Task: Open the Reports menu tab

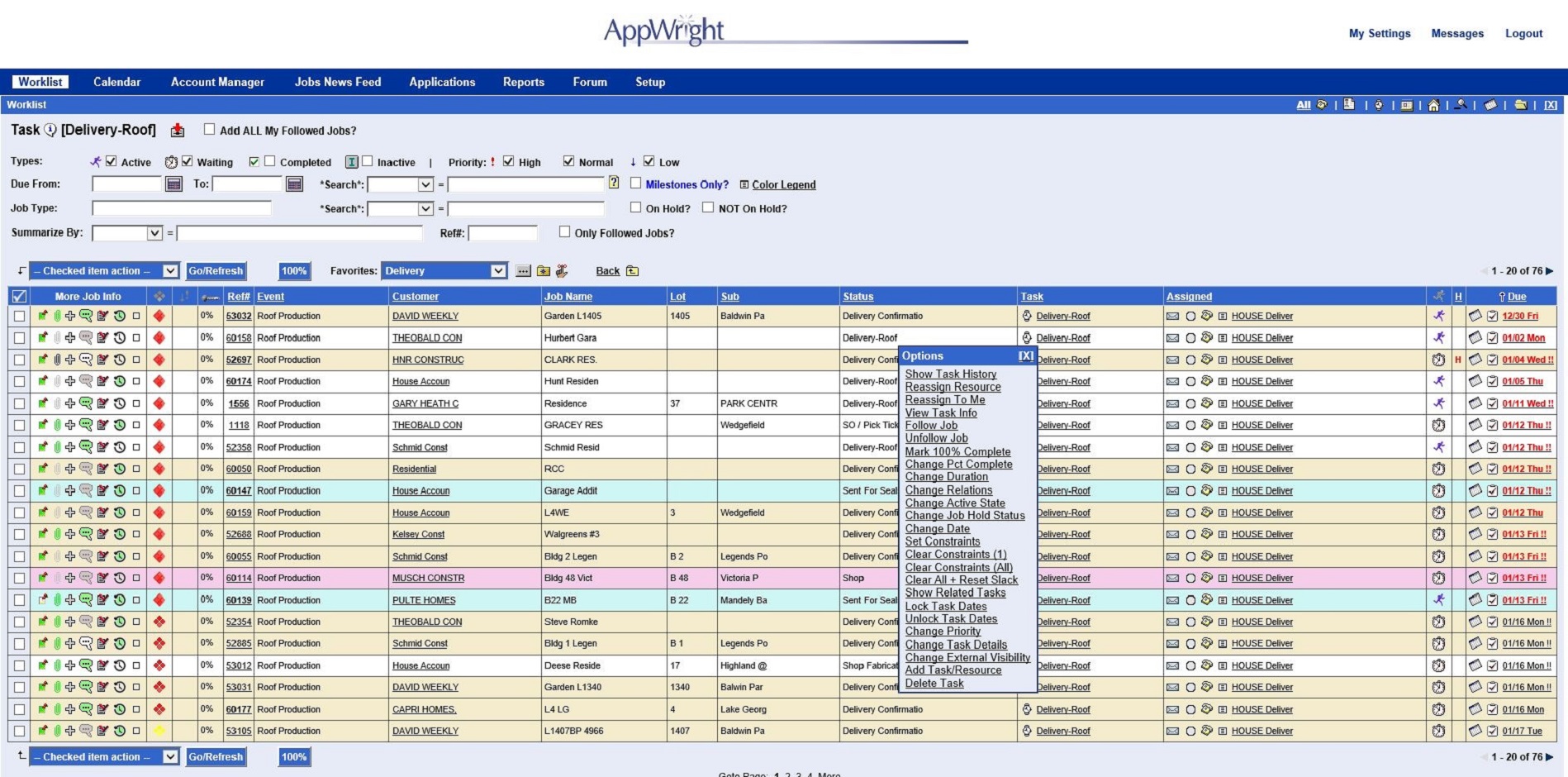Action: point(524,82)
